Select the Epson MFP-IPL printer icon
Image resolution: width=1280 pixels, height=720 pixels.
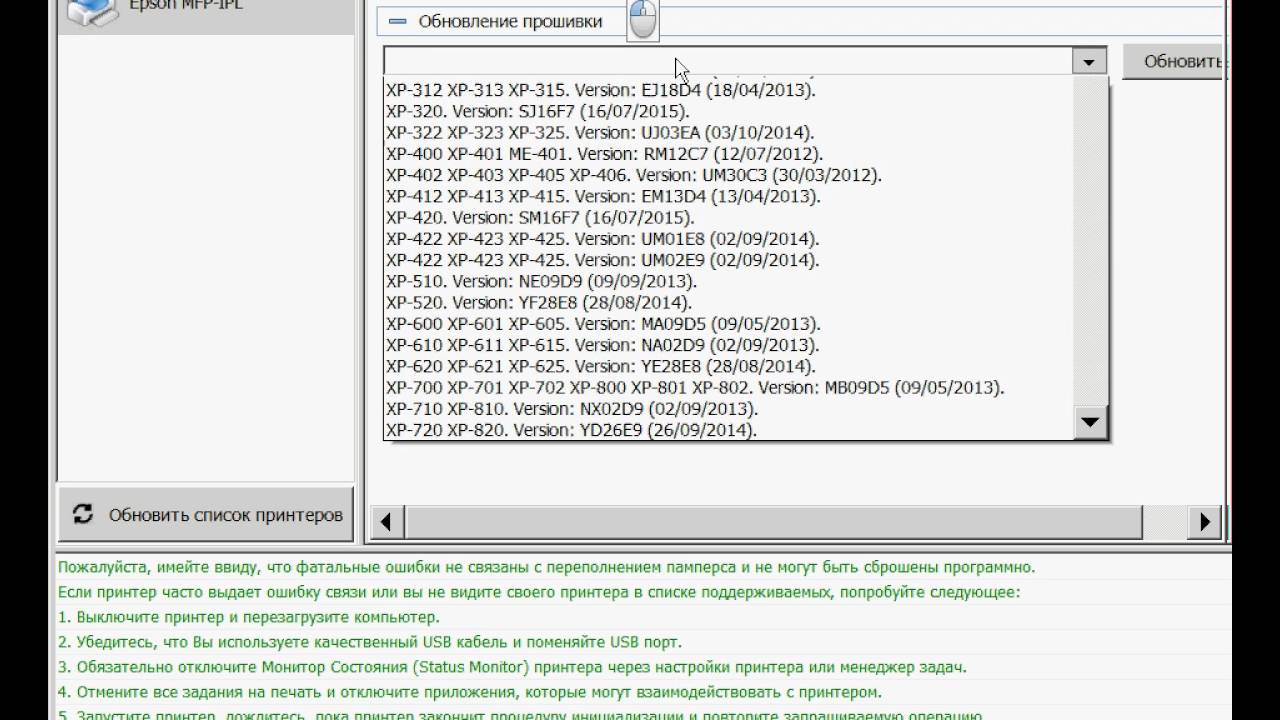(x=93, y=12)
